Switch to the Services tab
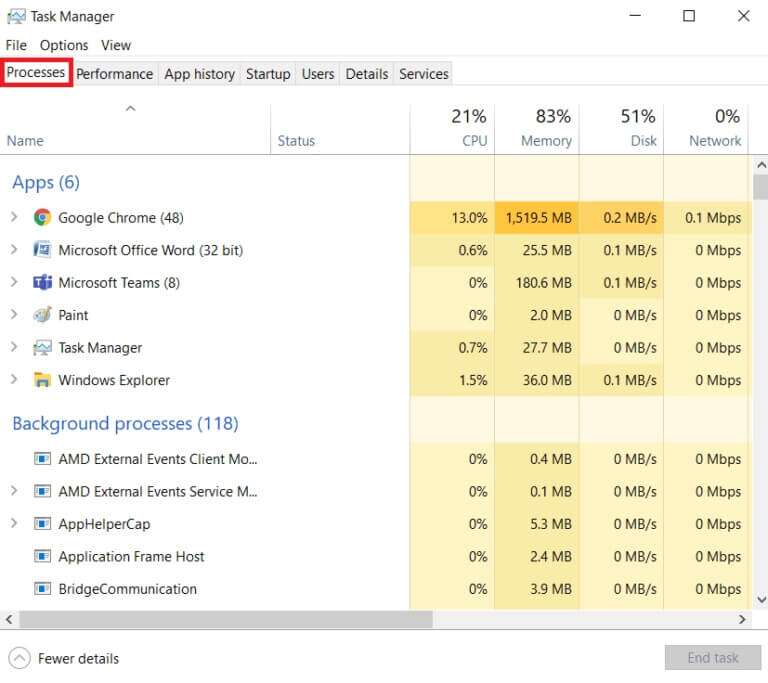Viewport: 768px width, 683px height. point(424,74)
